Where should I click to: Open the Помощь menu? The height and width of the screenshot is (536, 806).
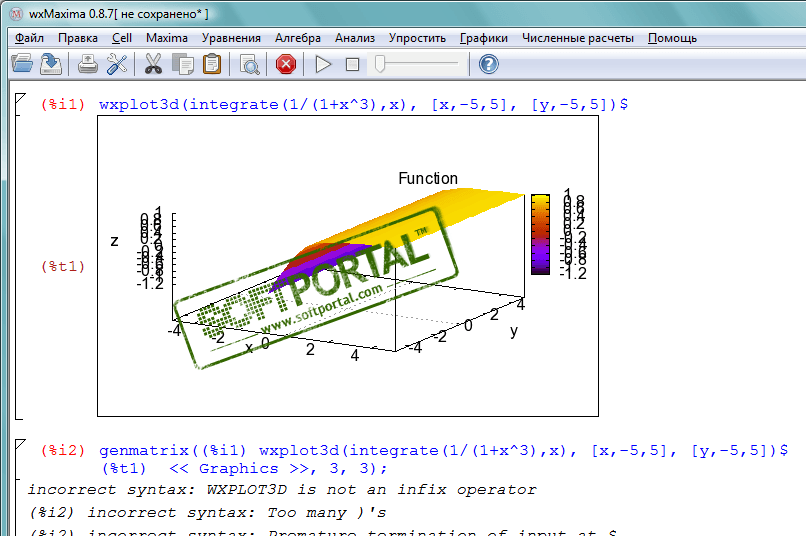pos(672,38)
